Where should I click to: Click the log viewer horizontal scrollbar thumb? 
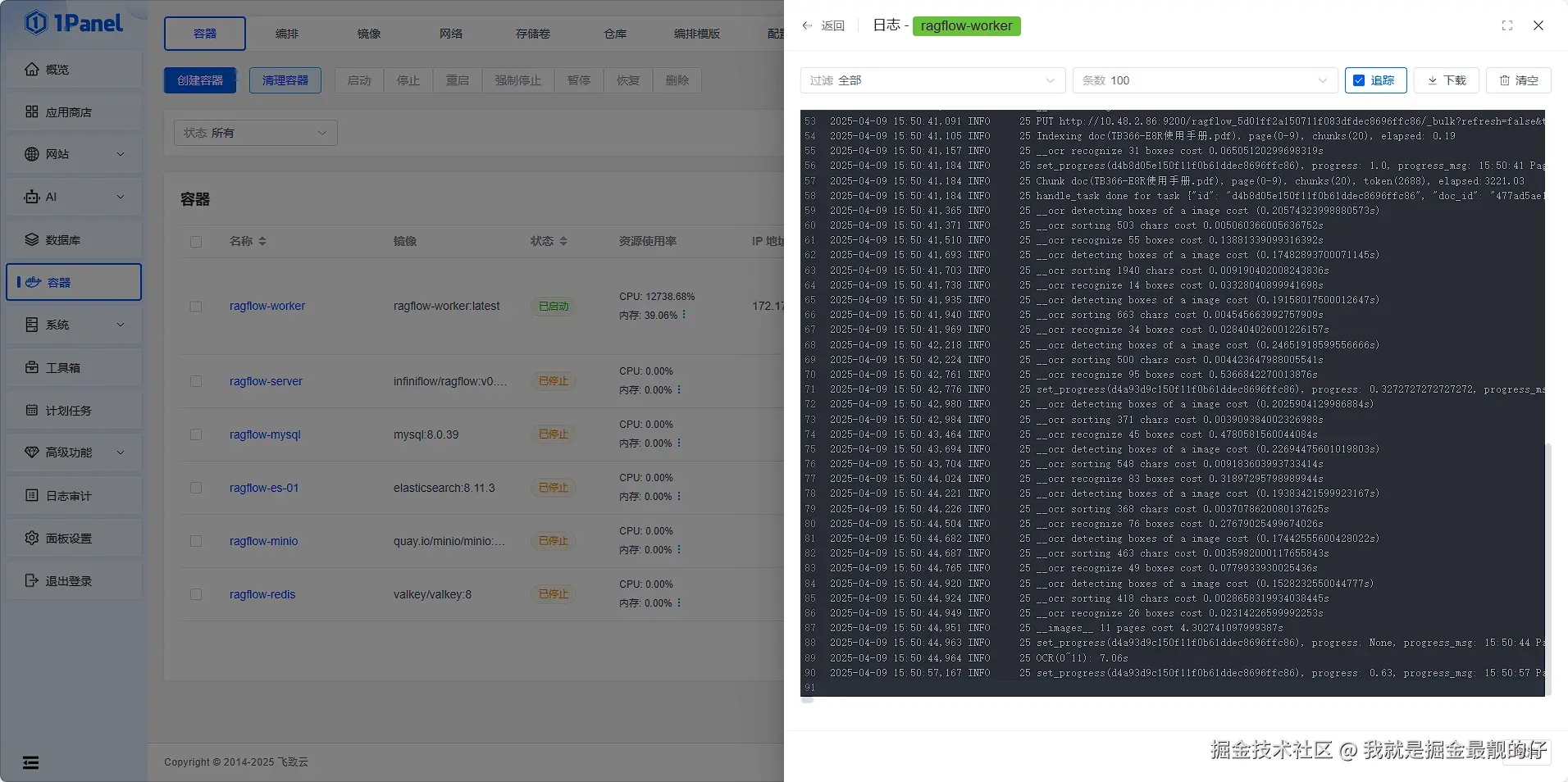[x=807, y=699]
